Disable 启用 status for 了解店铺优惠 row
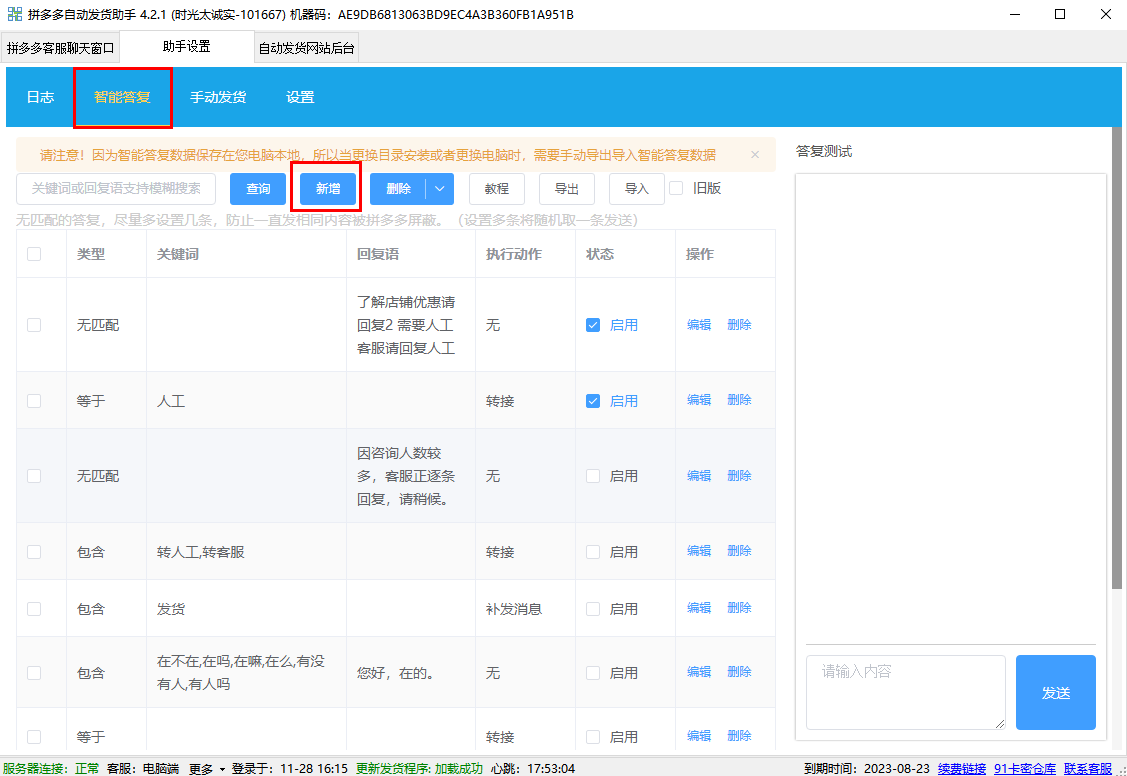The height and width of the screenshot is (776, 1127). point(593,325)
